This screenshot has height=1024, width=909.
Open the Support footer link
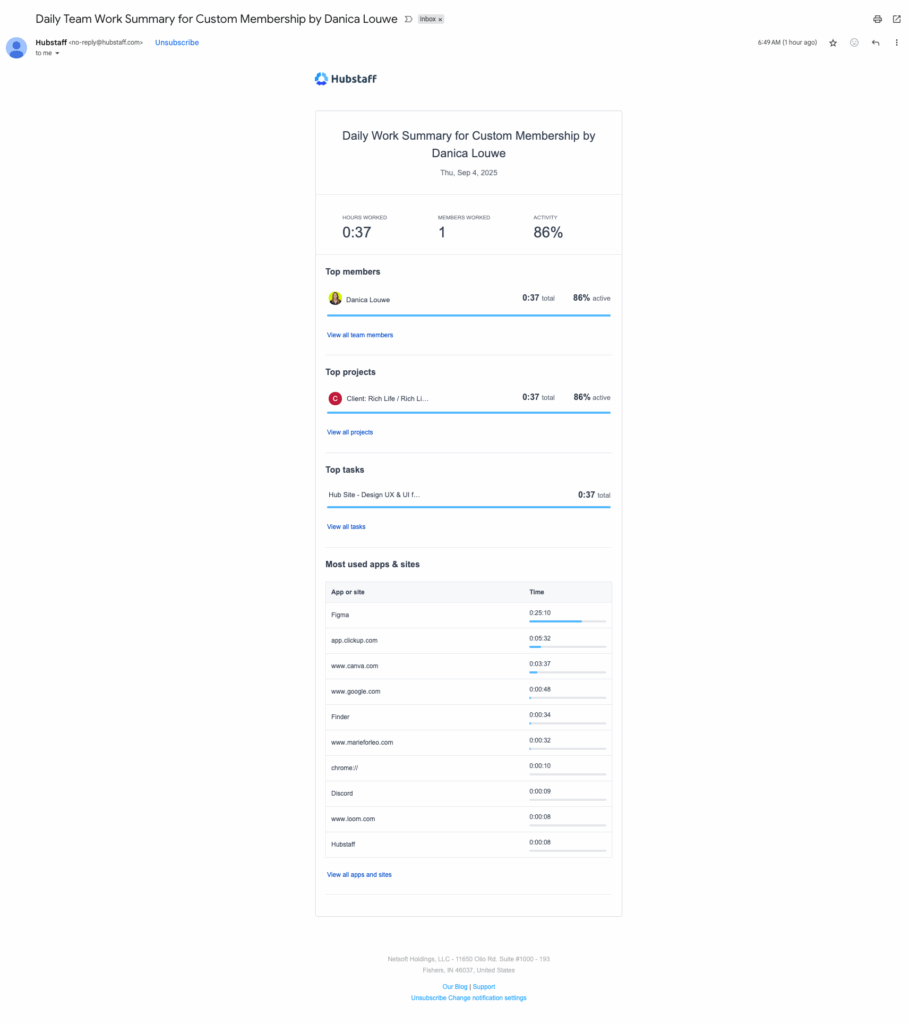[484, 987]
